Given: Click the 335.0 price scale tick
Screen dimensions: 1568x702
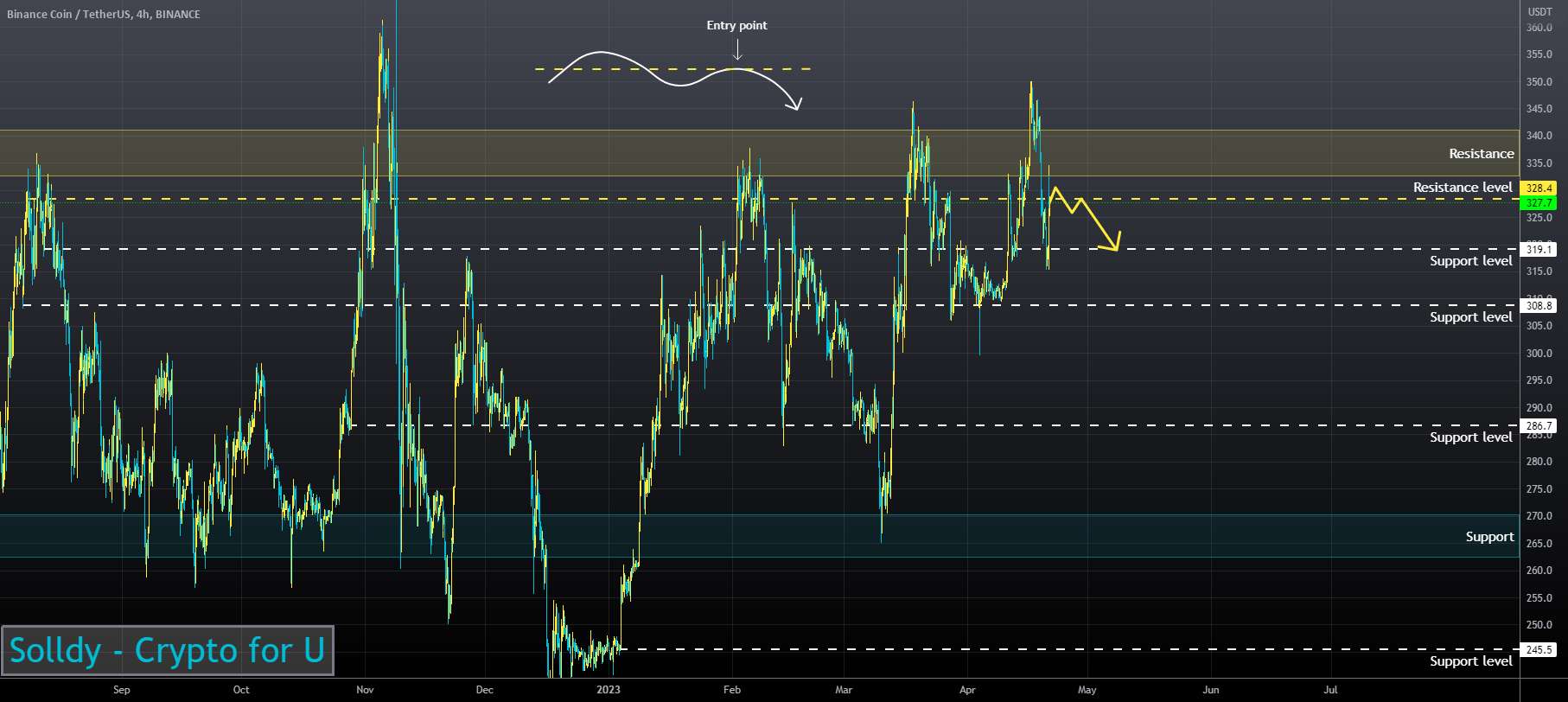Looking at the screenshot, I should (1539, 163).
